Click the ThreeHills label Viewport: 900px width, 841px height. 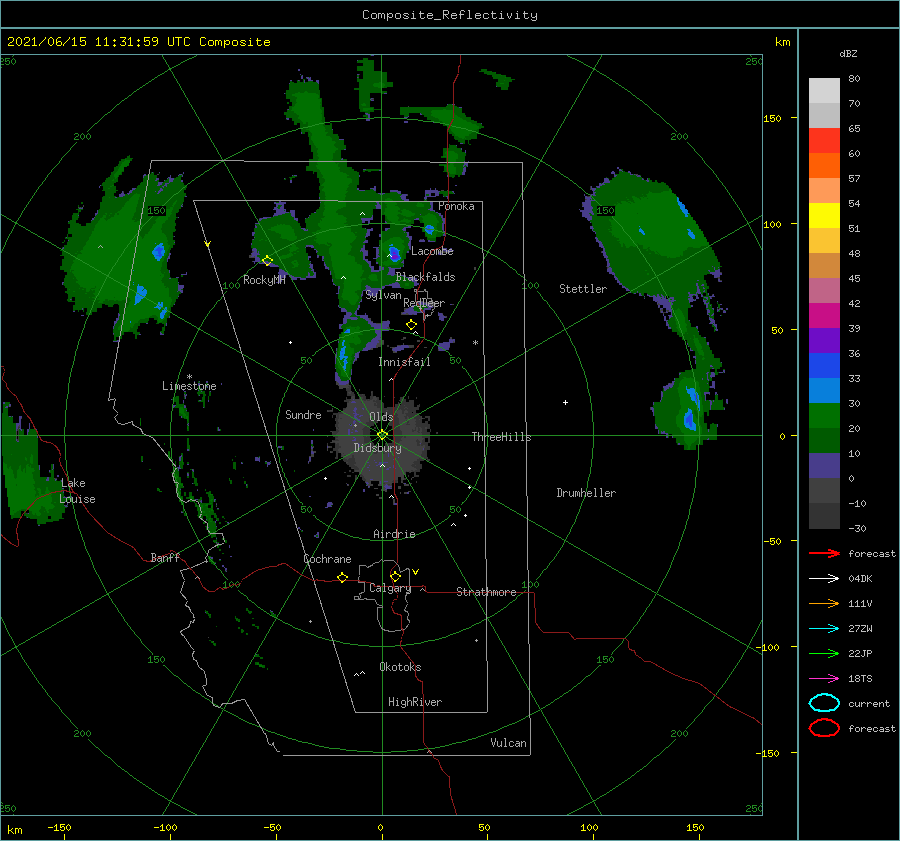point(501,437)
